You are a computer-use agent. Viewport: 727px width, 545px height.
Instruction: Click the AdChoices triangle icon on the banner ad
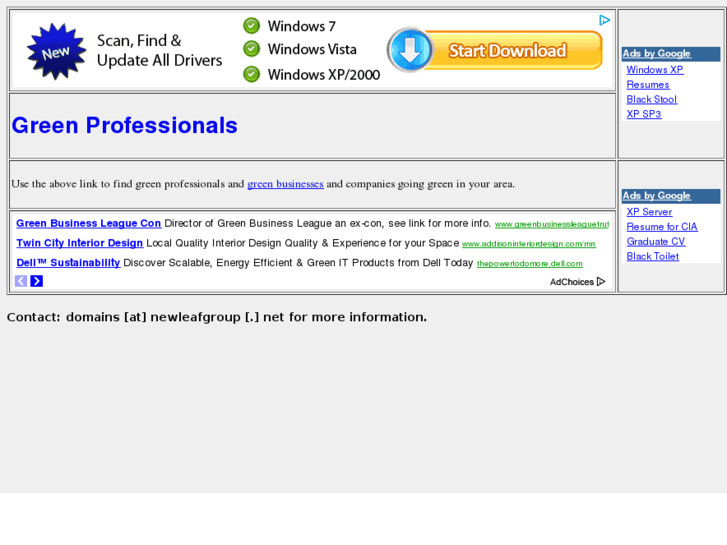click(x=604, y=20)
